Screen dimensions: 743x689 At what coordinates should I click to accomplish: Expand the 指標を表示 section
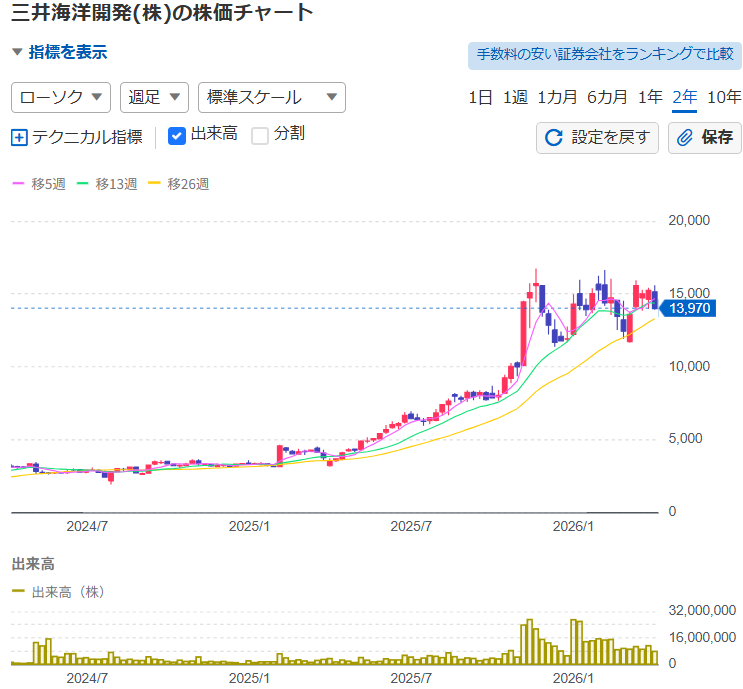pyautogui.click(x=60, y=52)
